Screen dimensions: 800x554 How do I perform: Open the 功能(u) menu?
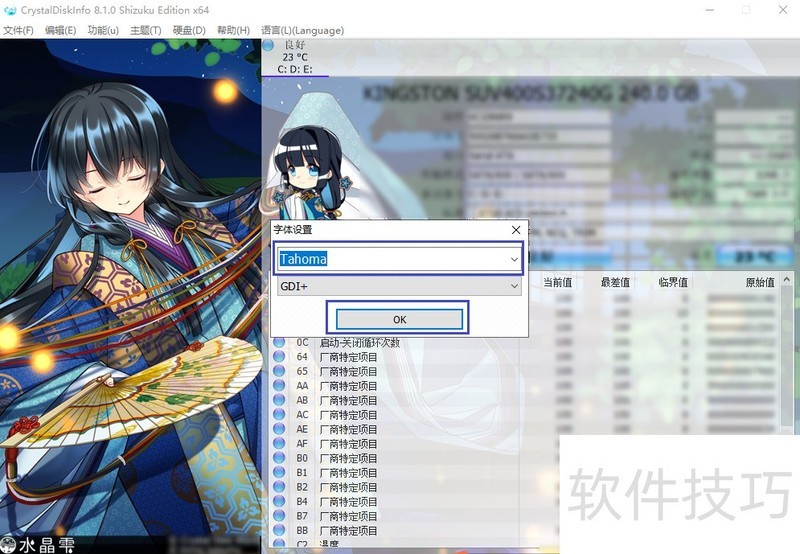pyautogui.click(x=103, y=31)
